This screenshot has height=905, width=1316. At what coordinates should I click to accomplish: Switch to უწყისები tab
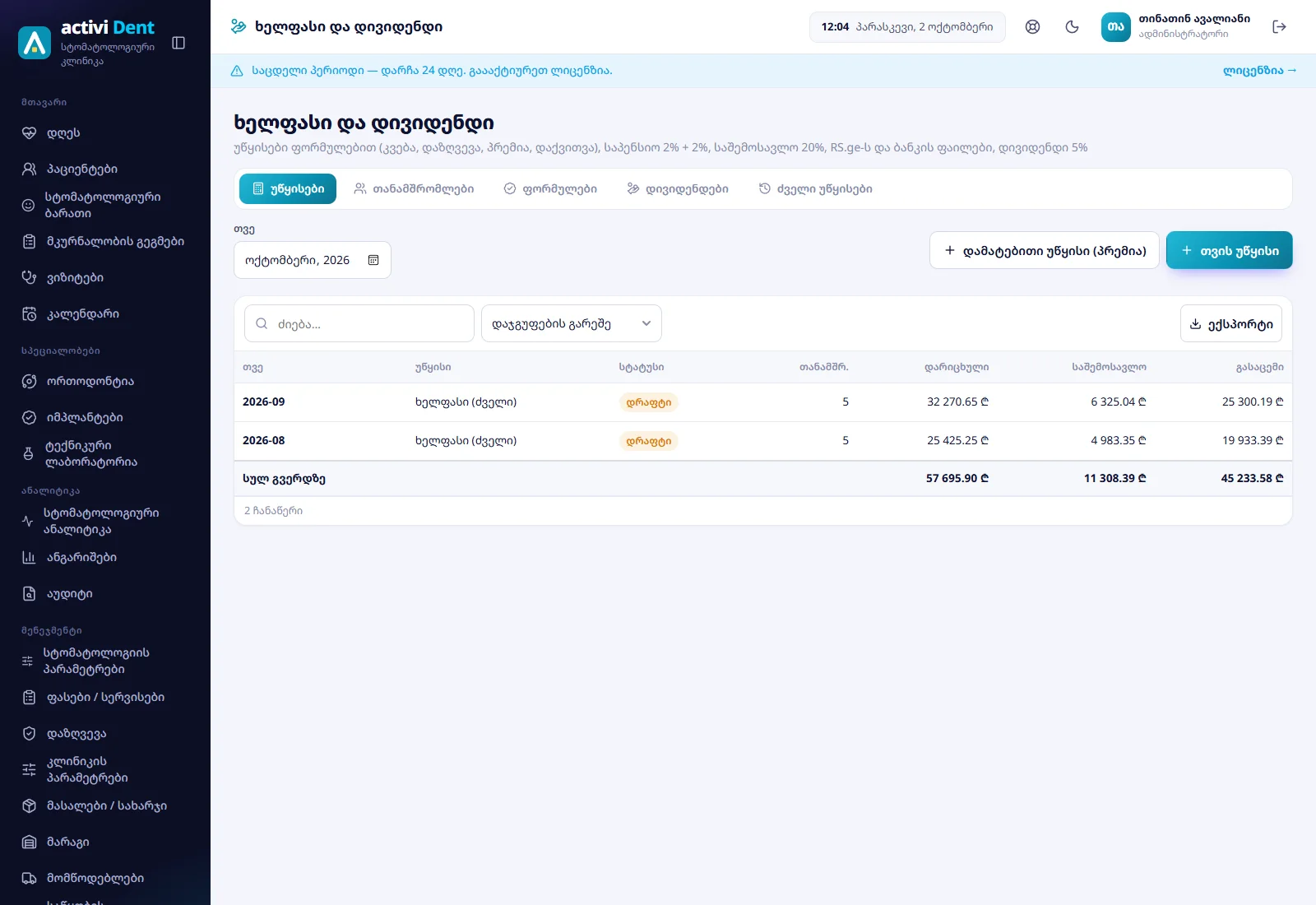pyautogui.click(x=288, y=188)
